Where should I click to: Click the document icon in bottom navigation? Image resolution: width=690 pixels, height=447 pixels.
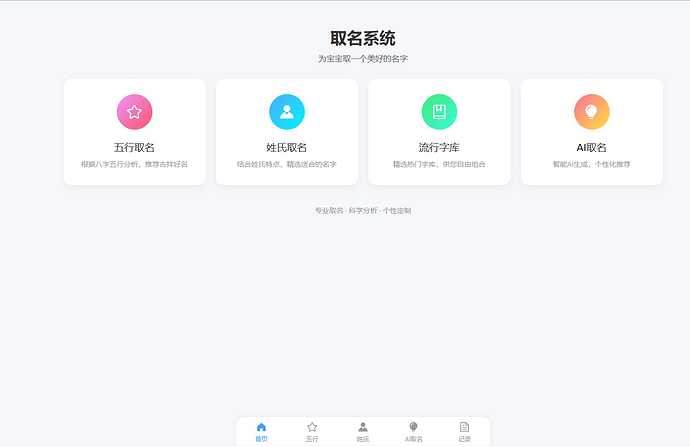pyautogui.click(x=465, y=427)
